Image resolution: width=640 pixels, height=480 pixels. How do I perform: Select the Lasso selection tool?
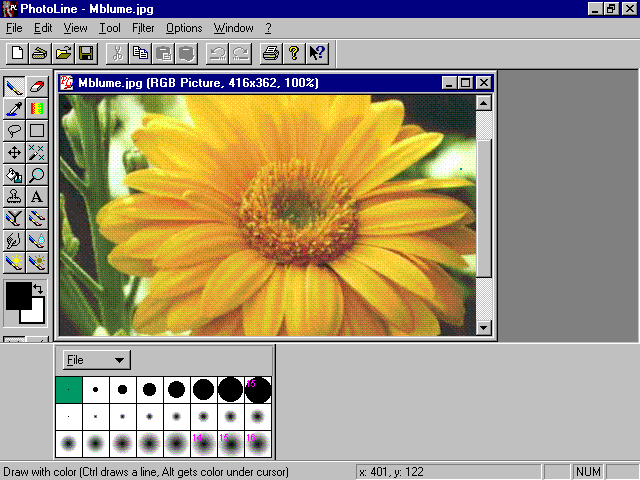15,130
